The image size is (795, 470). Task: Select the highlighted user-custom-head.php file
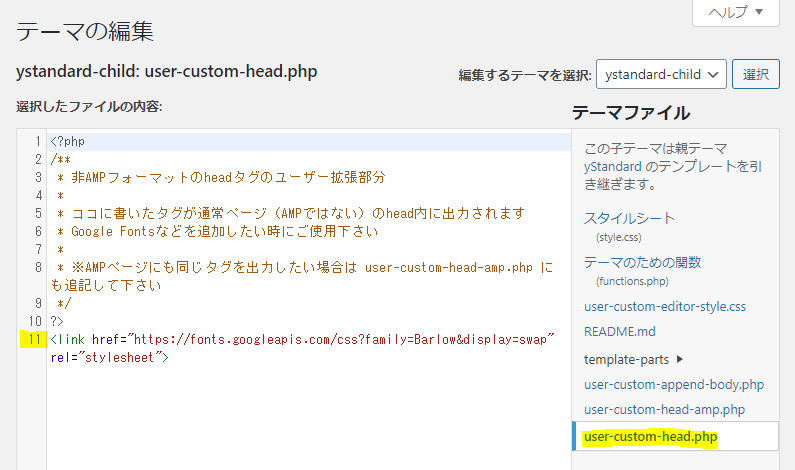click(651, 437)
